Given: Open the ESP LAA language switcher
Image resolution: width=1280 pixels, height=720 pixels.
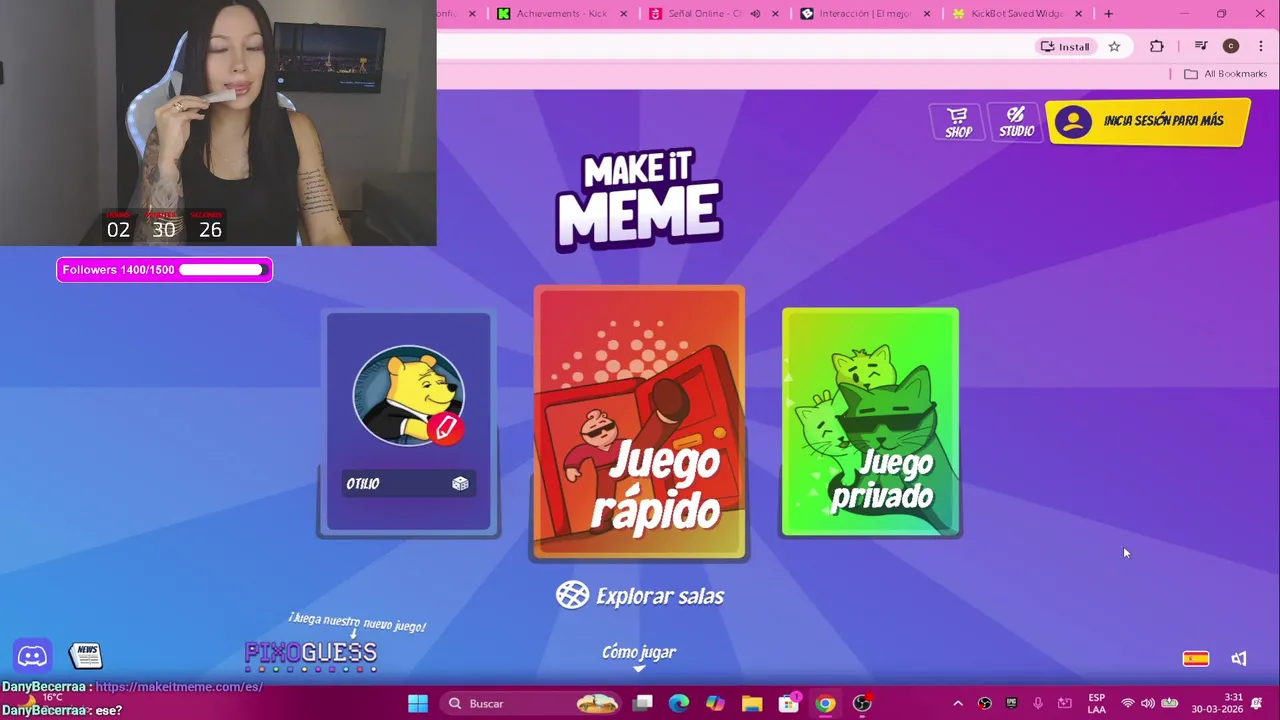Looking at the screenshot, I should (x=1097, y=703).
